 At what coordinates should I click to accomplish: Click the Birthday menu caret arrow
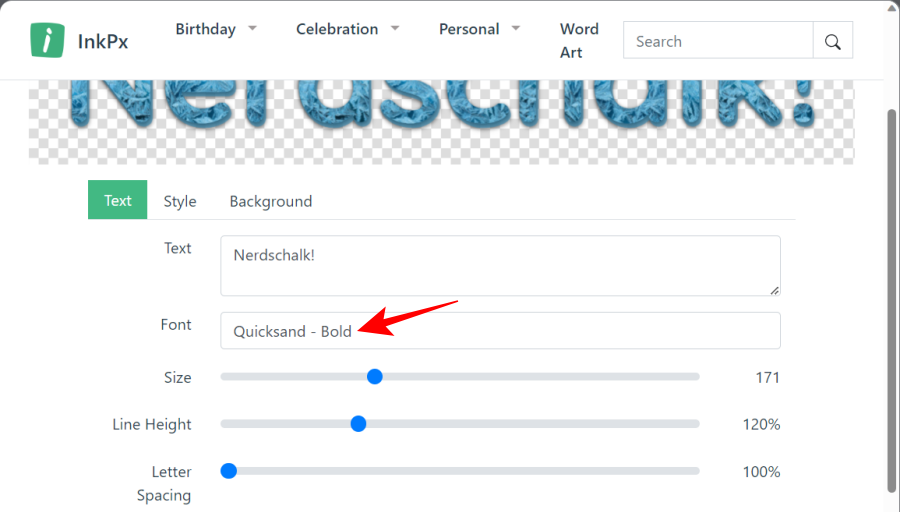(x=252, y=29)
